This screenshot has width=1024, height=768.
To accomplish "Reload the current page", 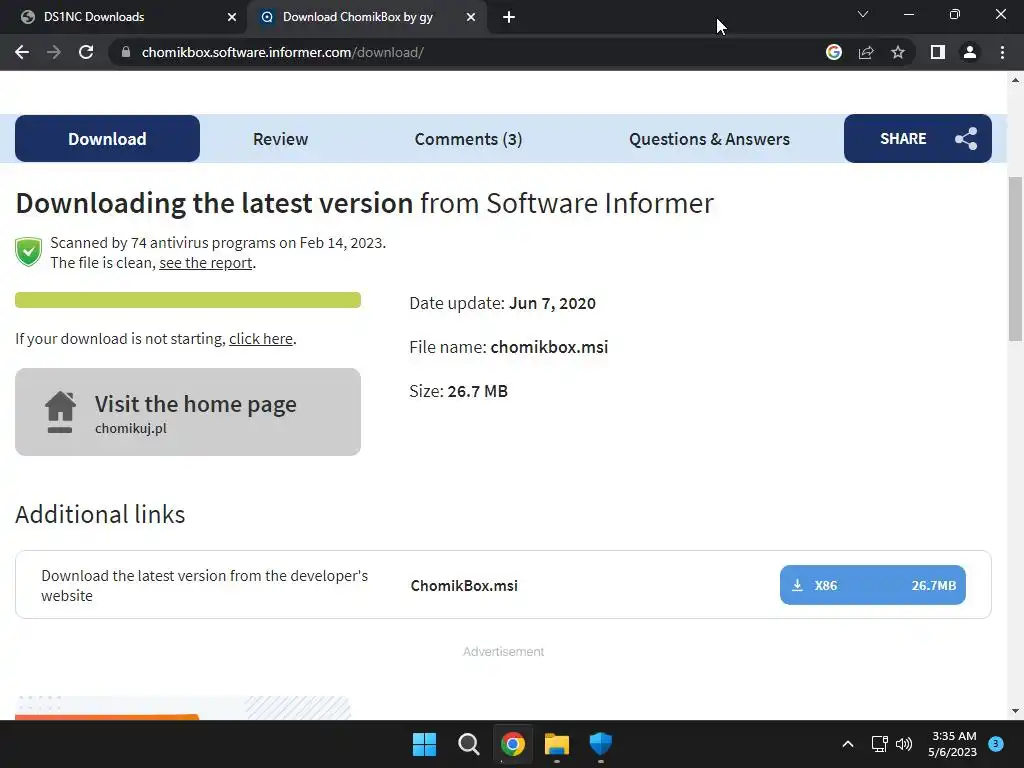I will coord(86,52).
